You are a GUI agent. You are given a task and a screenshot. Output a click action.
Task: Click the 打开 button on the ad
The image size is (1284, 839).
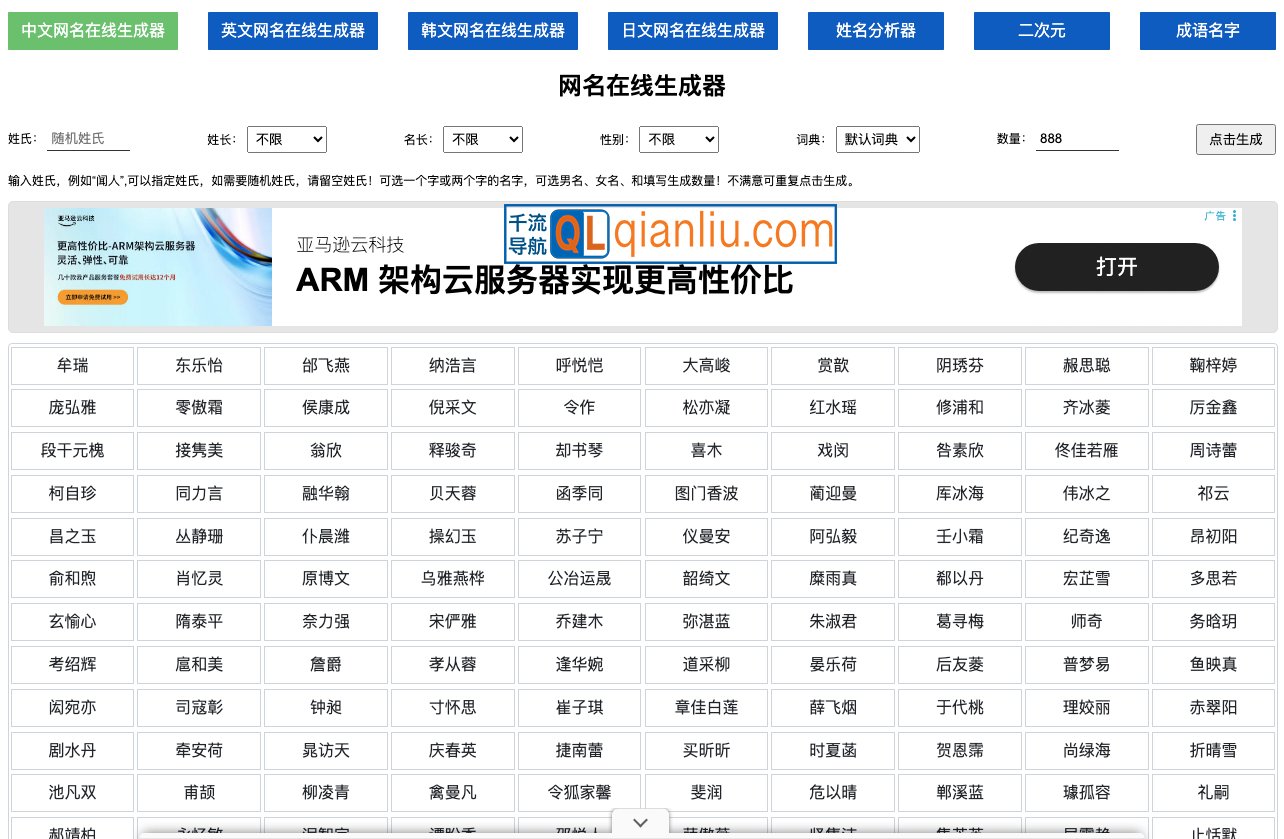(1116, 267)
